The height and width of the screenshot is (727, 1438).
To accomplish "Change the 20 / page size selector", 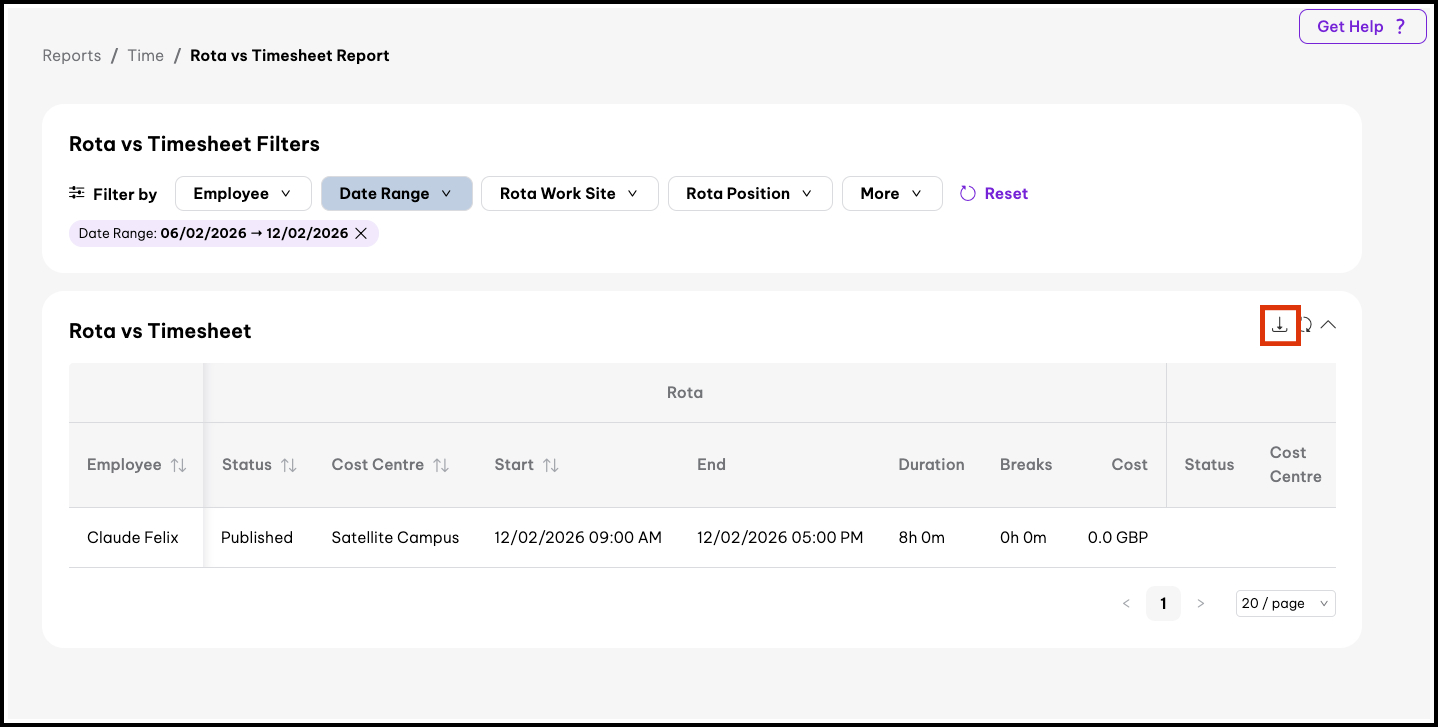I will coord(1284,603).
